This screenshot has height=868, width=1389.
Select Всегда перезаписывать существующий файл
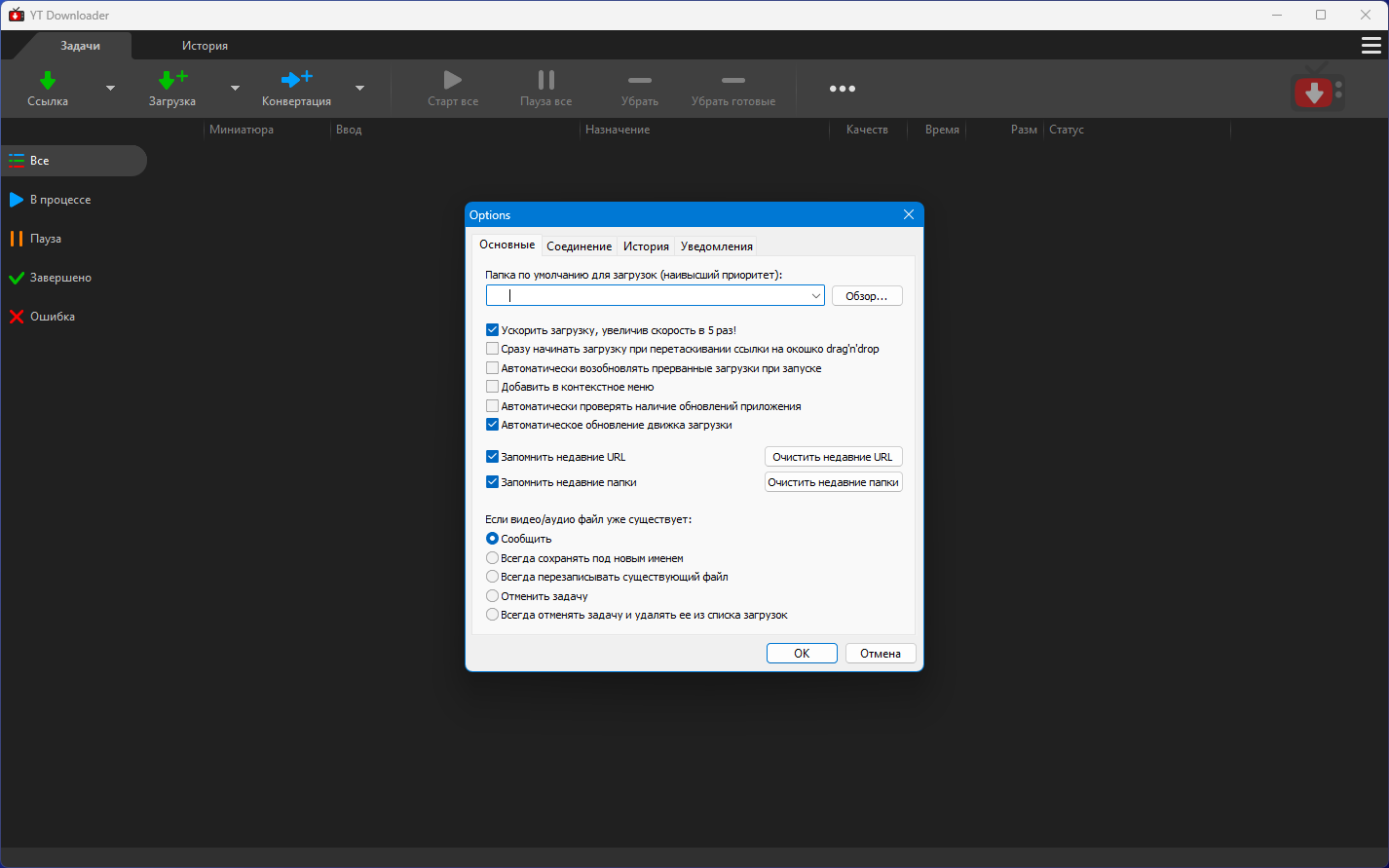[x=492, y=577]
